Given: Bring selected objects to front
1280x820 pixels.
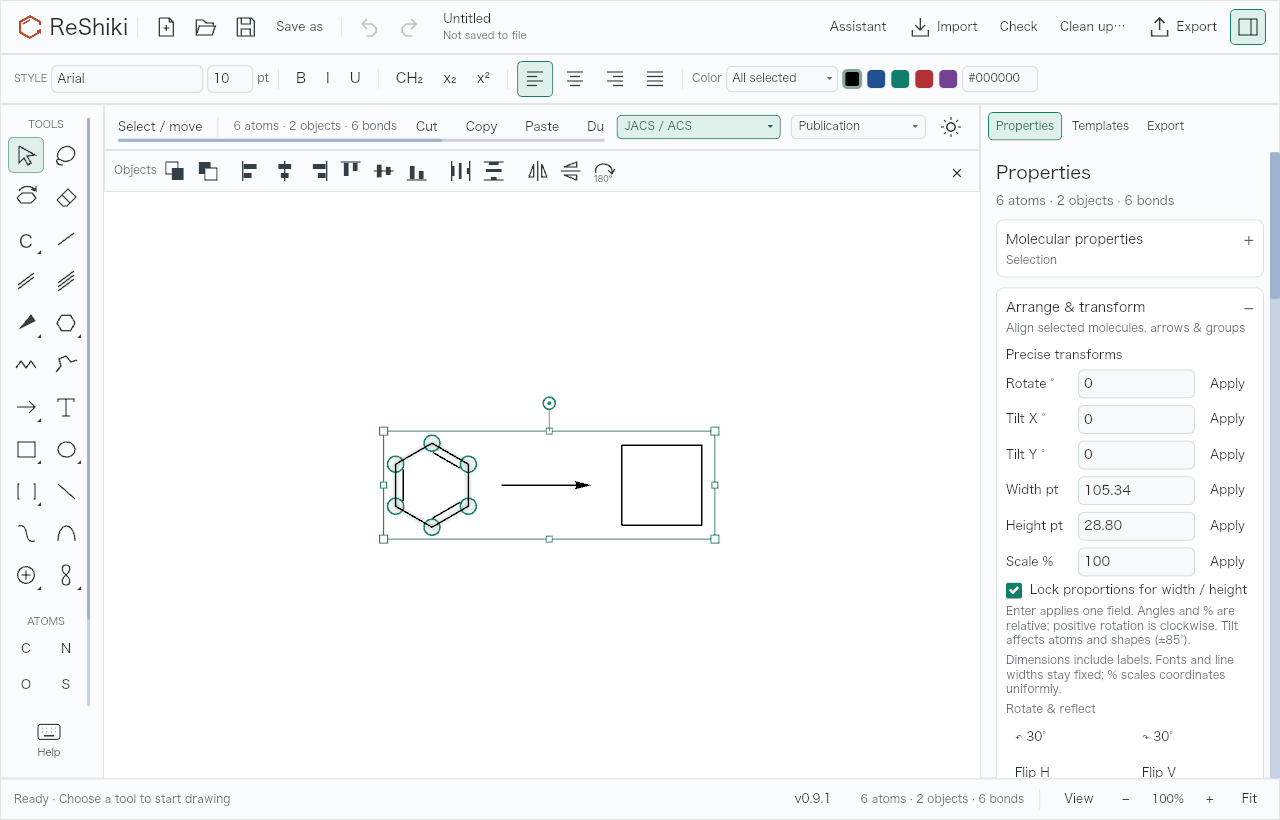Looking at the screenshot, I should tap(174, 171).
